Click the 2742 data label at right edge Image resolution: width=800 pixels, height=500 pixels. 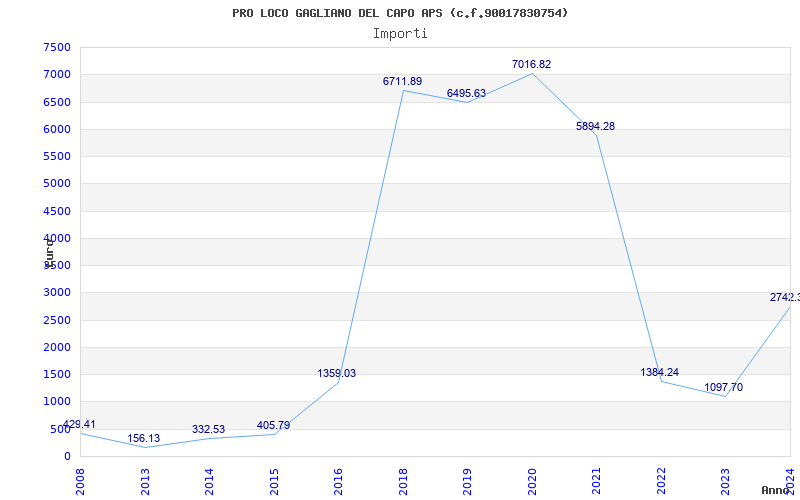coord(785,297)
